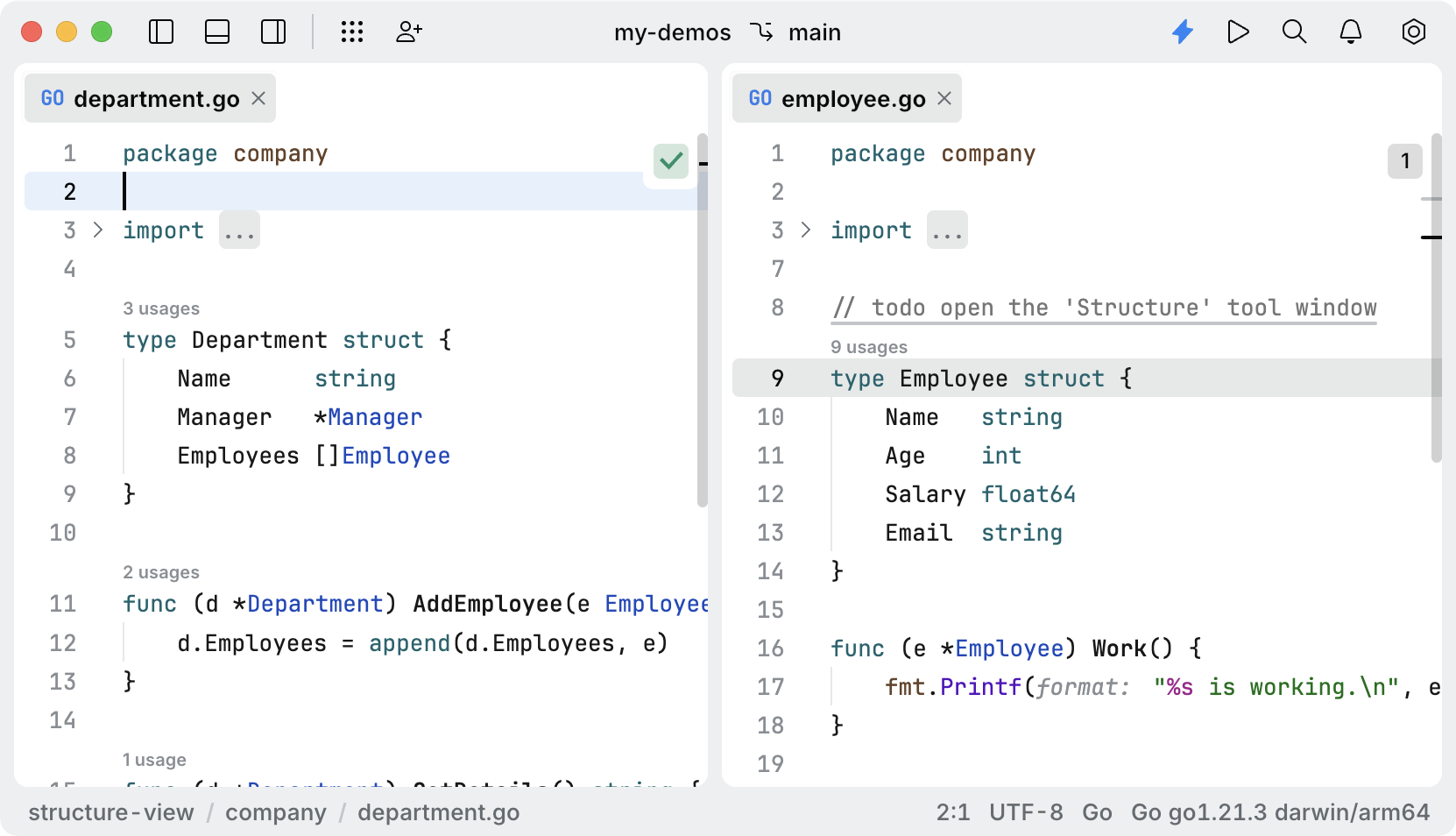Show the 9 usages of Employee struct
The width and height of the screenshot is (1456, 836).
coord(868,347)
